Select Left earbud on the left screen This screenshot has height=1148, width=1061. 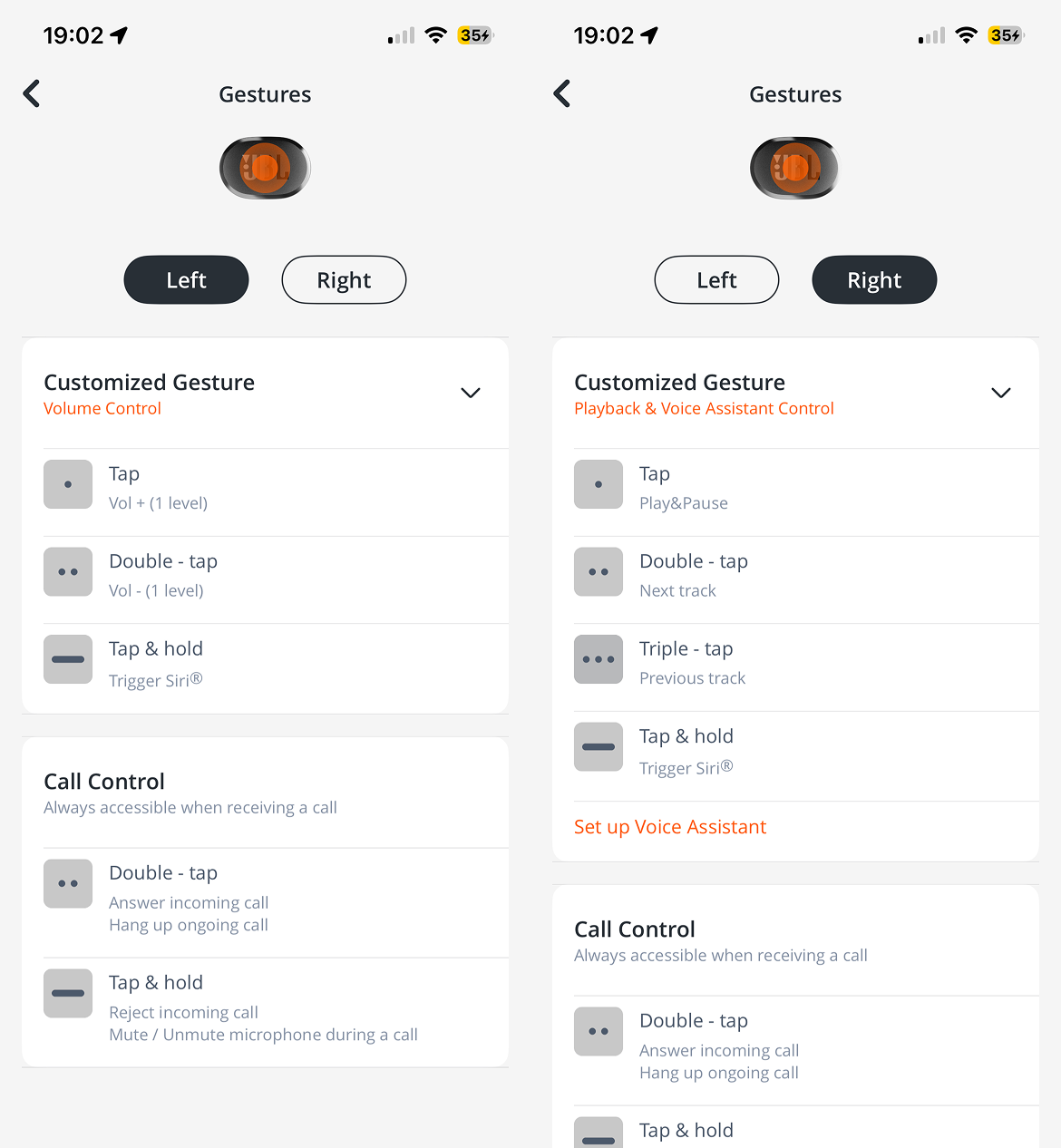tap(186, 280)
